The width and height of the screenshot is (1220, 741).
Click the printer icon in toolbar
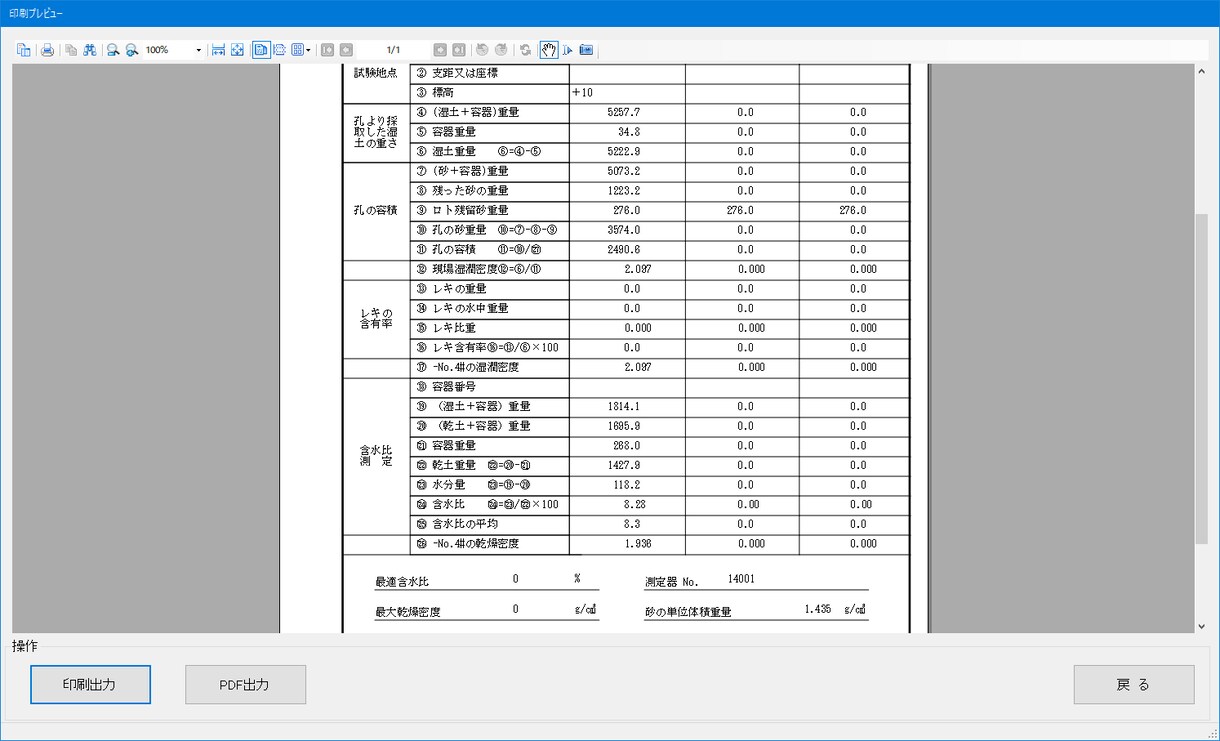(x=47, y=50)
